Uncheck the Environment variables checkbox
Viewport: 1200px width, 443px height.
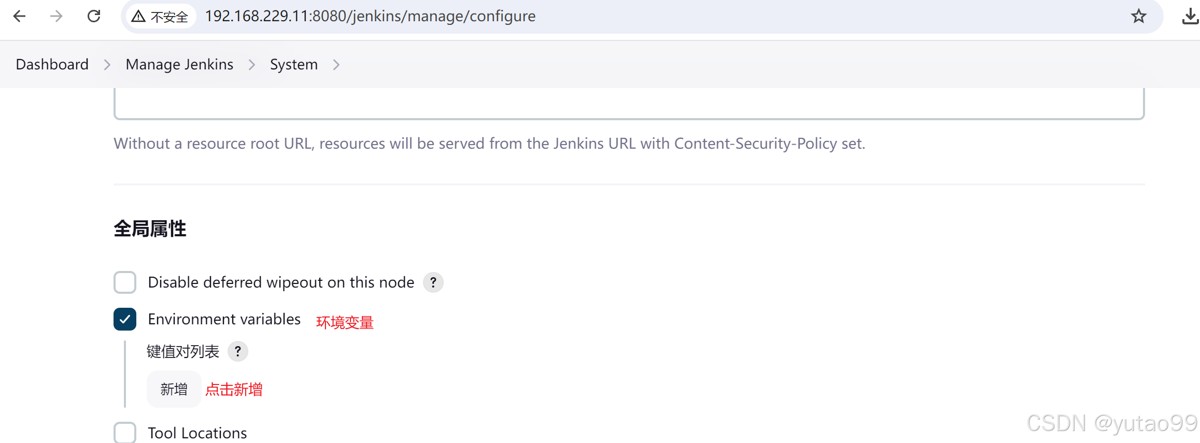click(125, 320)
